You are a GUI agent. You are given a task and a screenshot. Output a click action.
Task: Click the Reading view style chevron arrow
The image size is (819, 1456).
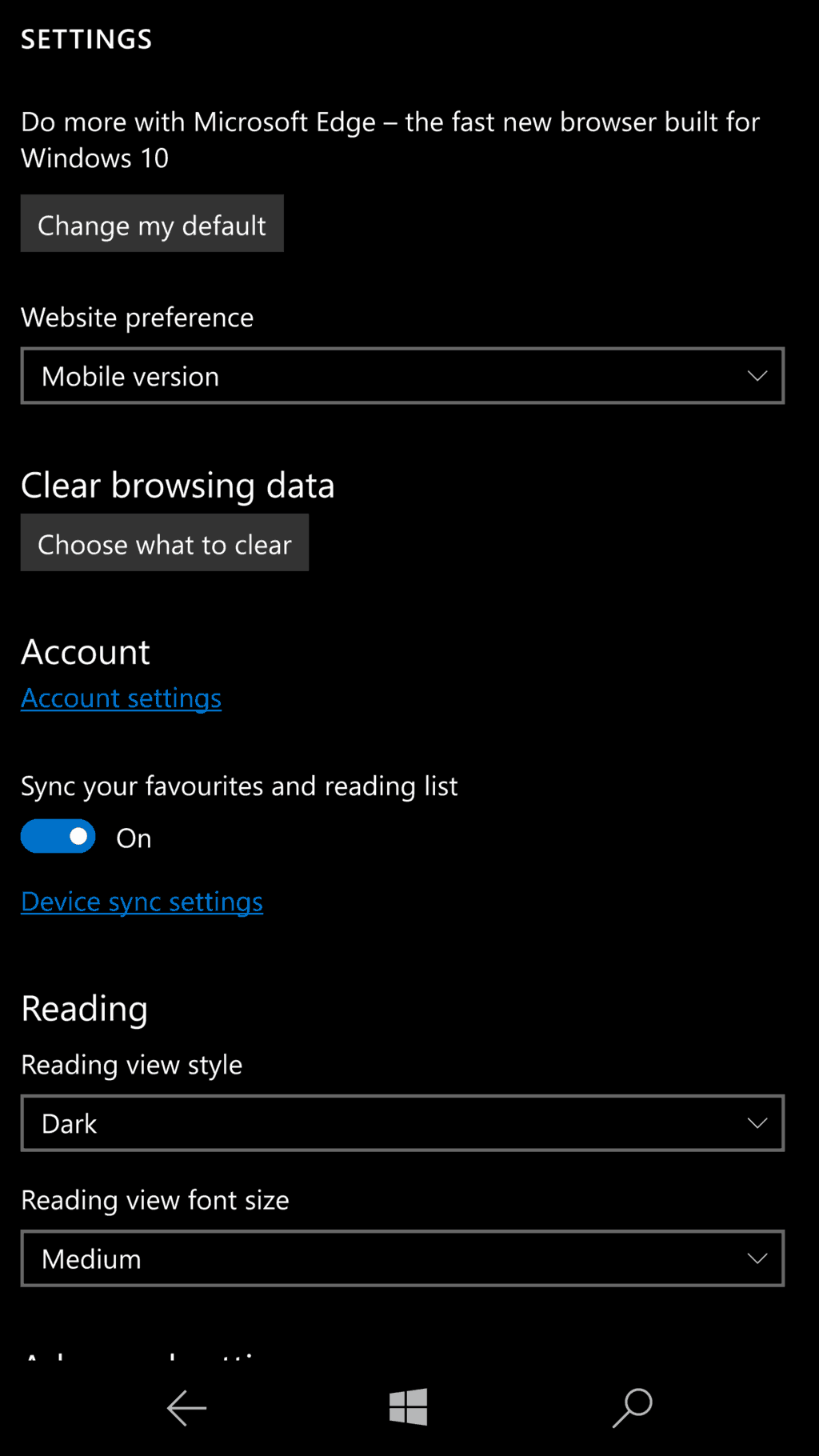[757, 1123]
